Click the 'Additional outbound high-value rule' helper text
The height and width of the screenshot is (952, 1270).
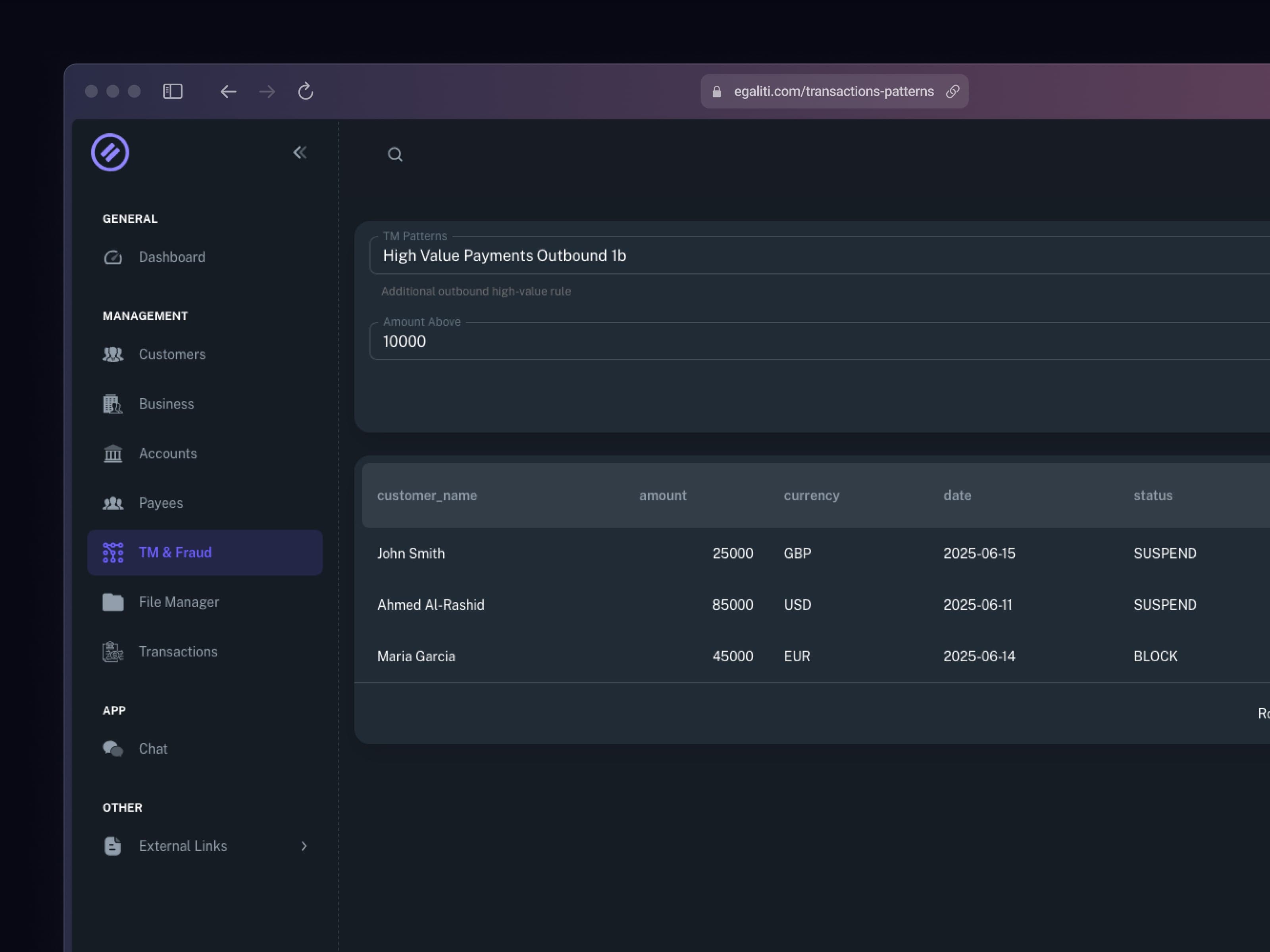tap(476, 292)
